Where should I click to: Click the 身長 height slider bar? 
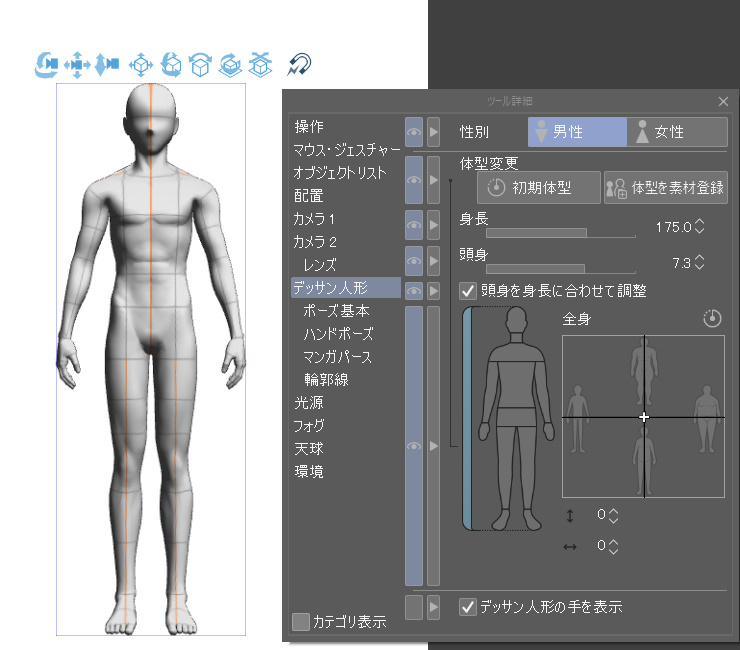[x=560, y=232]
